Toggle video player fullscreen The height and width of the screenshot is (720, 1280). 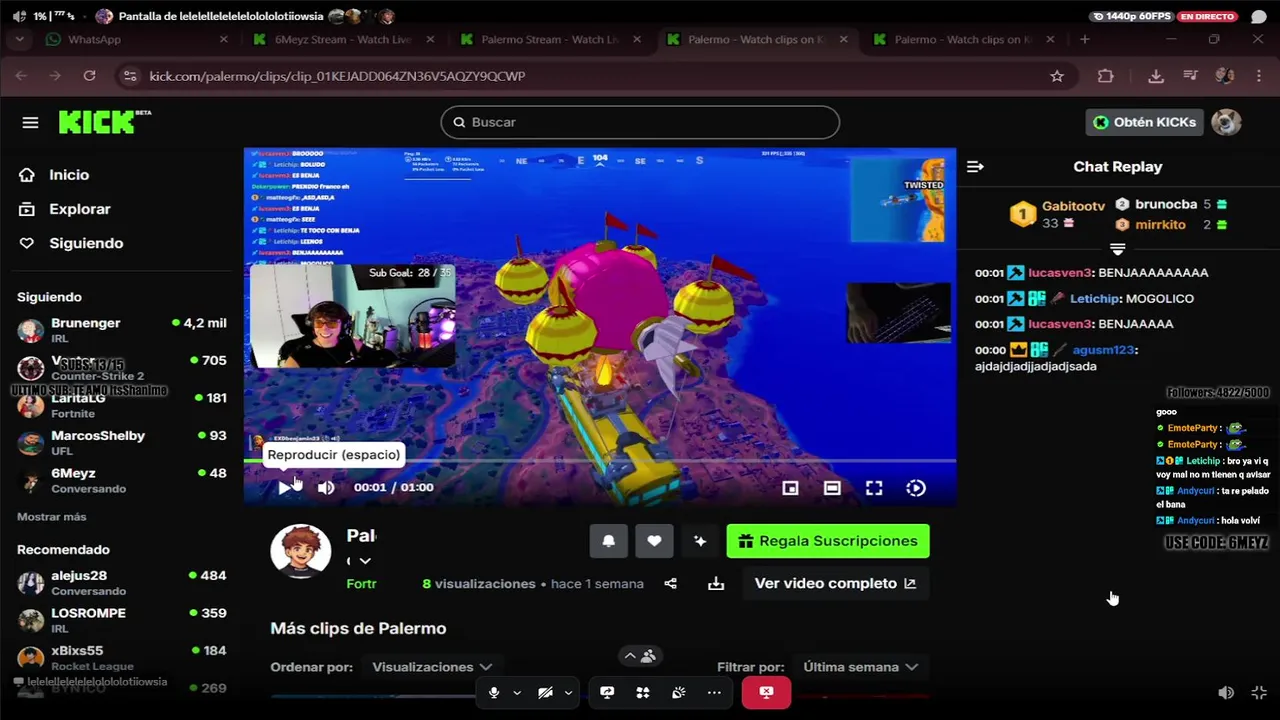(x=874, y=488)
